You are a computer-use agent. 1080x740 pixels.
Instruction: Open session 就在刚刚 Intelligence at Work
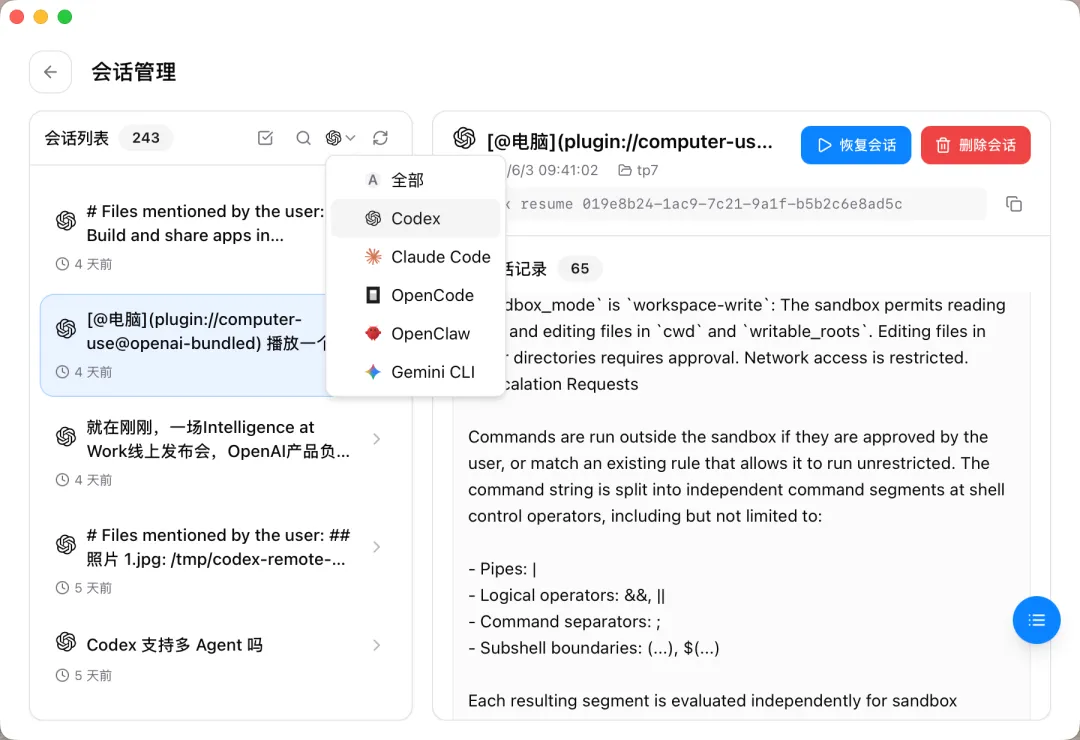[220, 451]
